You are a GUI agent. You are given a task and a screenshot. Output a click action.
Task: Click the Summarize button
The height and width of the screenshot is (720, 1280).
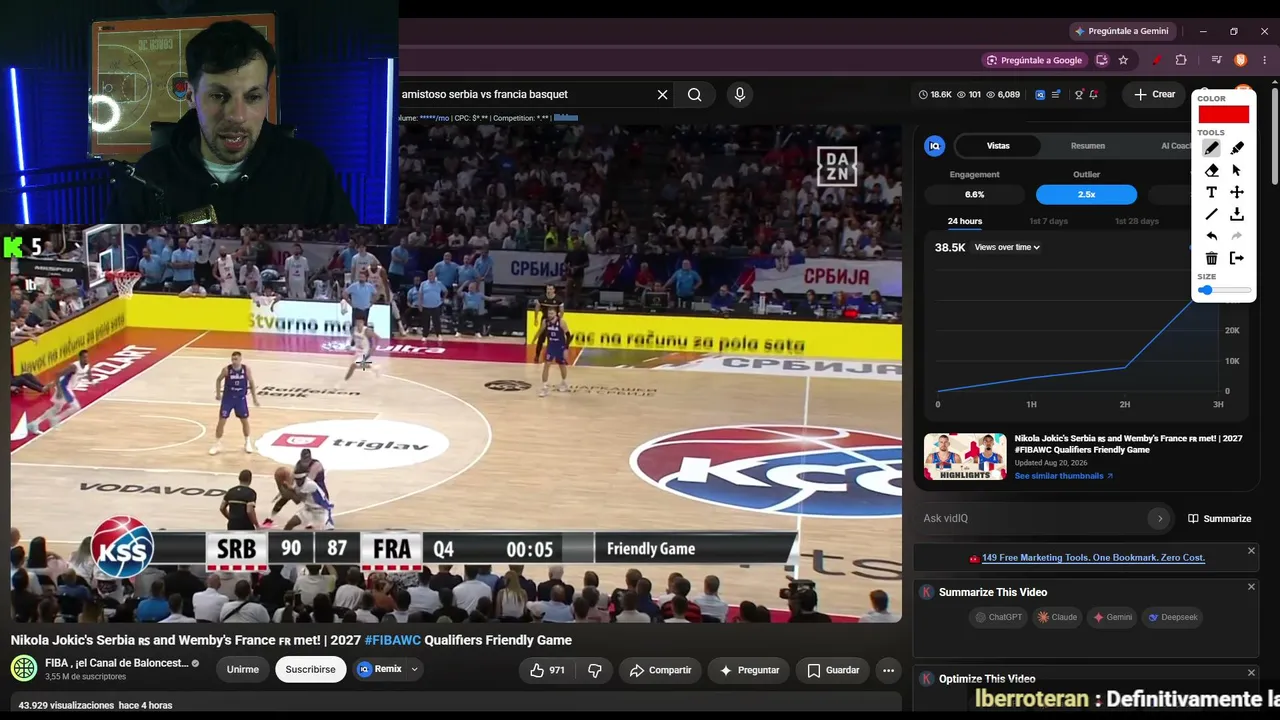(1219, 518)
